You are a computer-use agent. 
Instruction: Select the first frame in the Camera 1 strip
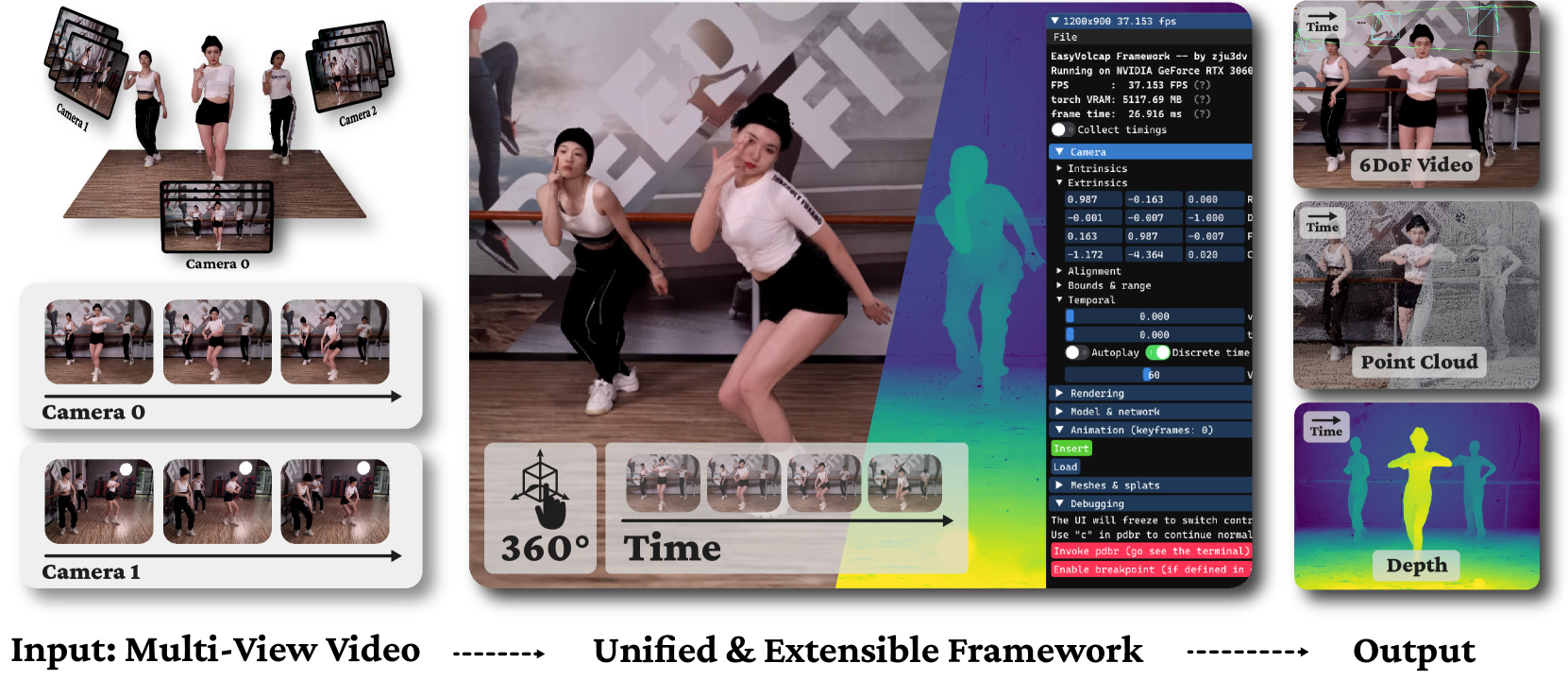pos(99,501)
